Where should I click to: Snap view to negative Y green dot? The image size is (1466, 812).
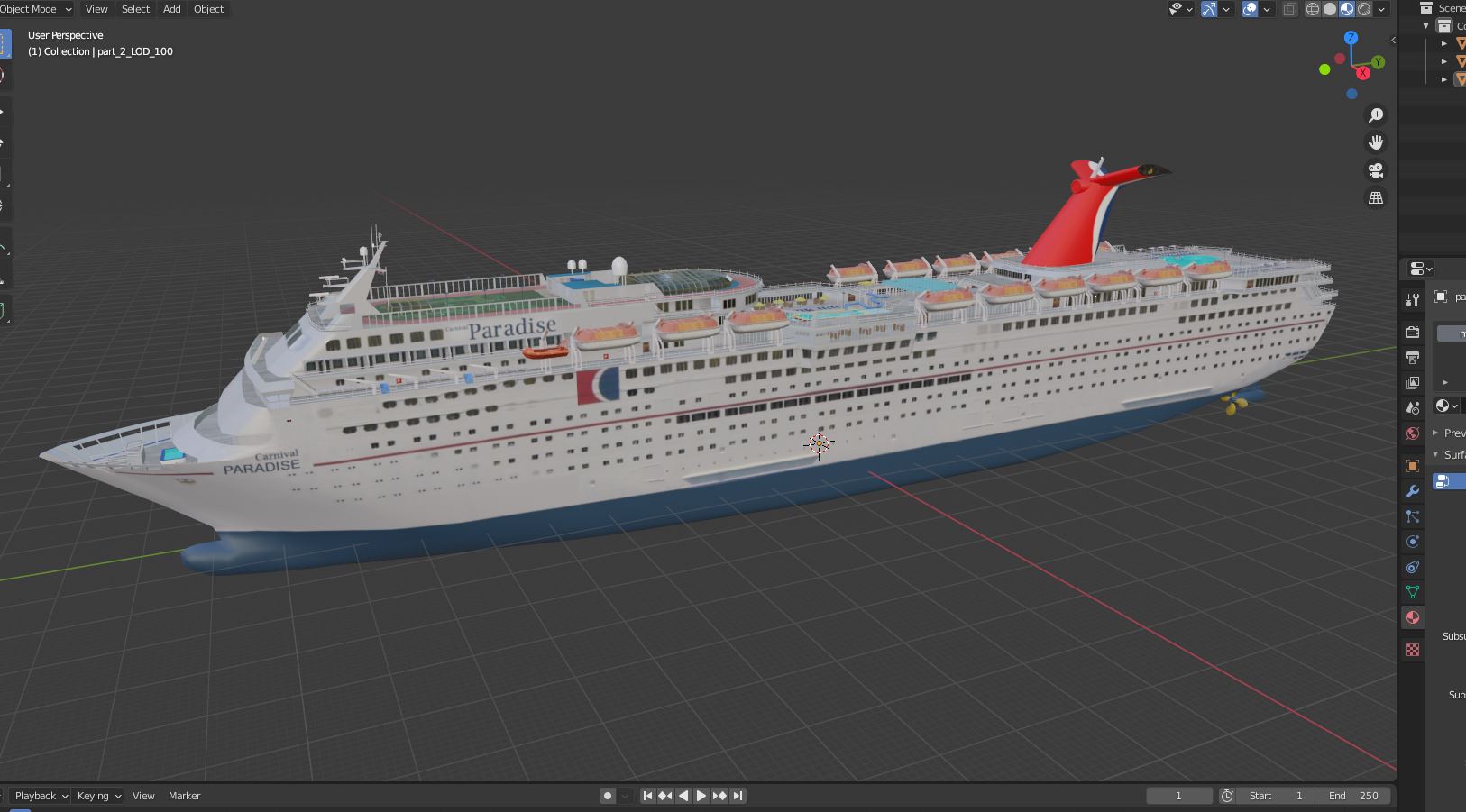pyautogui.click(x=1324, y=69)
